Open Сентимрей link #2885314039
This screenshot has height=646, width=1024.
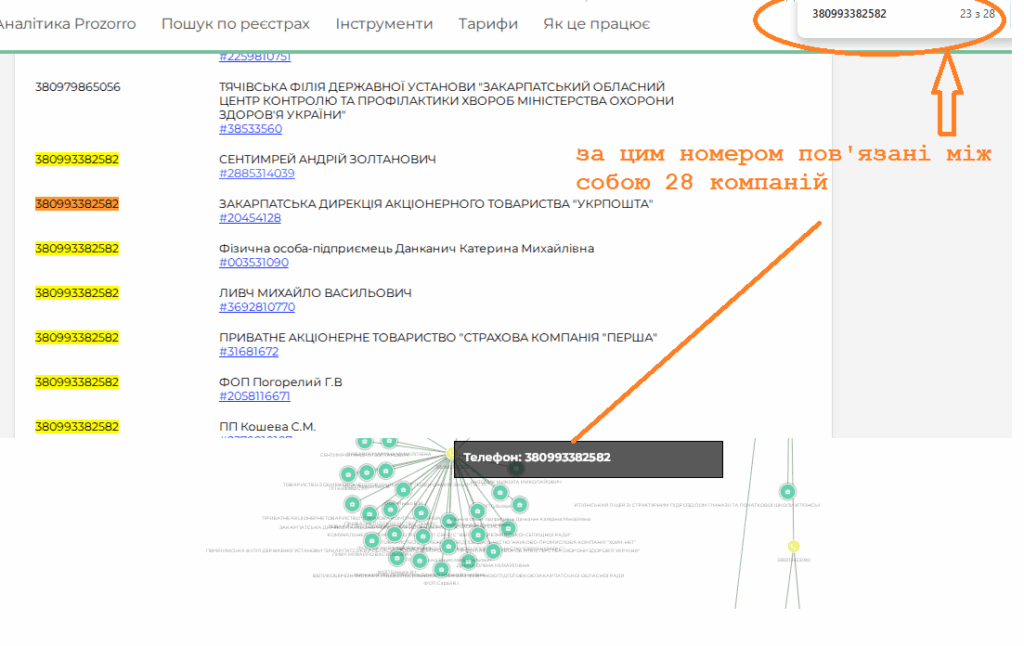256,173
